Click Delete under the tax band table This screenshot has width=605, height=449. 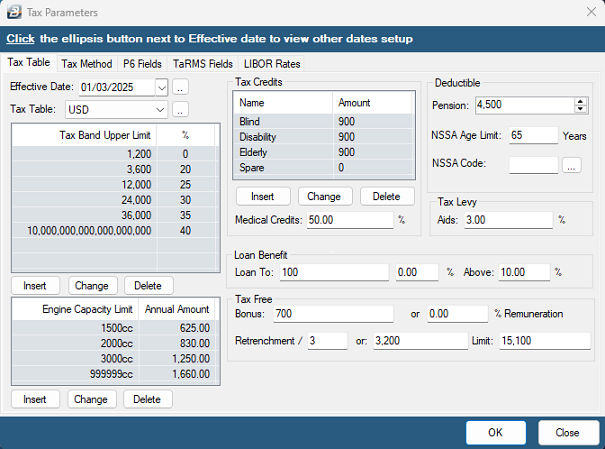pos(148,286)
